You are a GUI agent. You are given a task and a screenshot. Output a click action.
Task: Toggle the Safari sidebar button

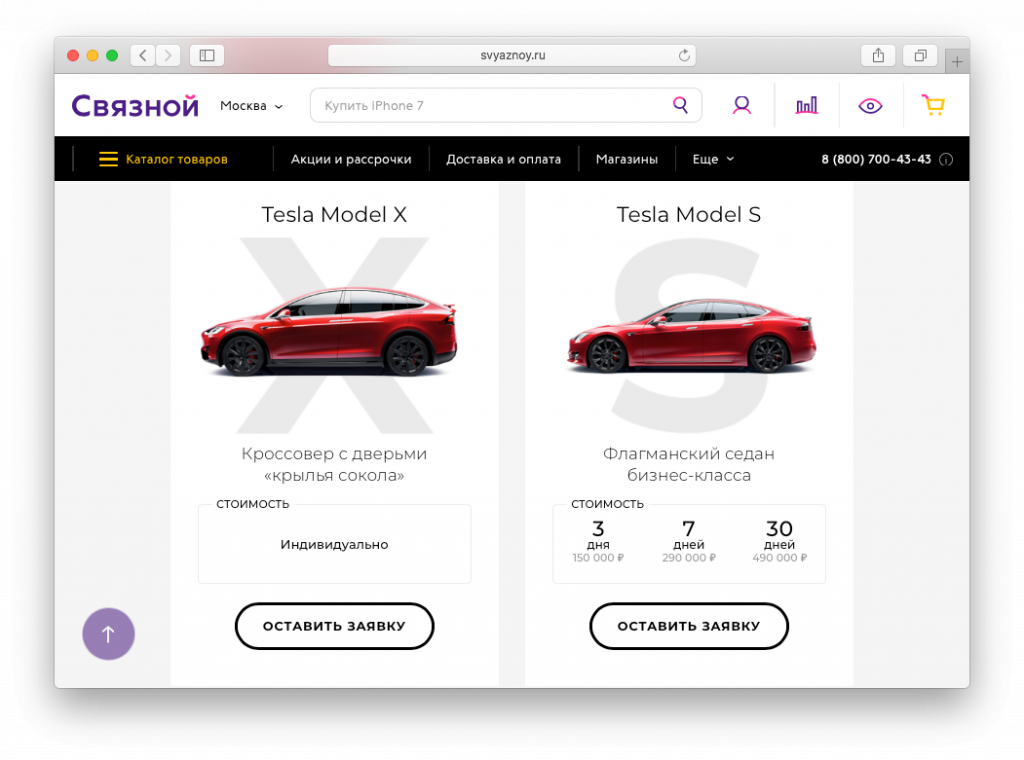[x=207, y=55]
